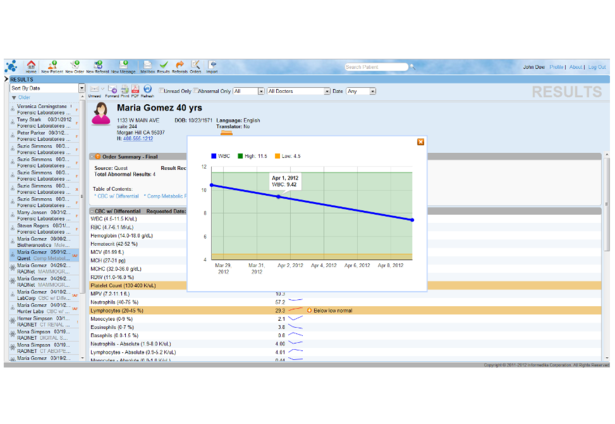Open the All results filter dropdown

(249, 91)
